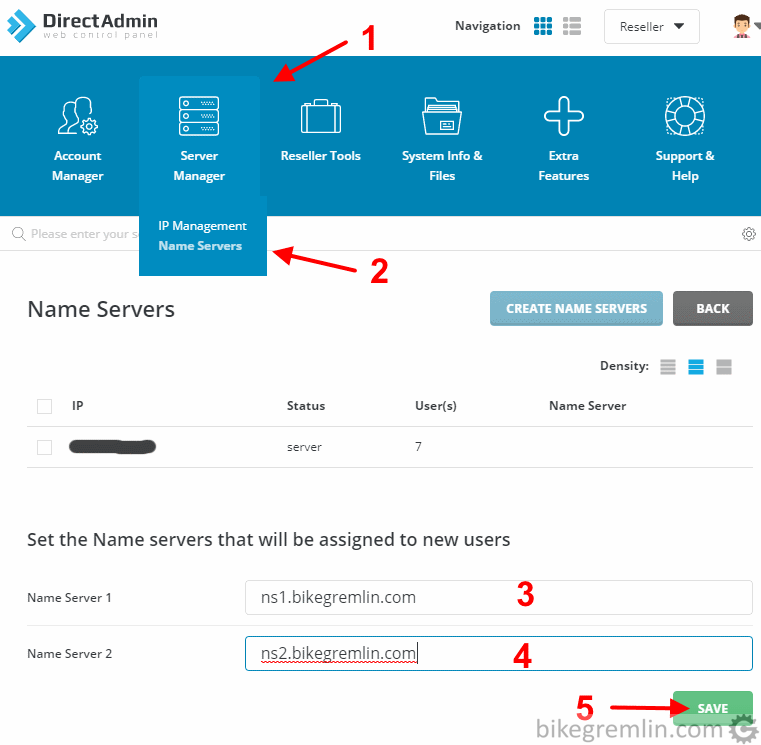This screenshot has height=745, width=761.
Task: Open the user avatar menu
Action: (x=742, y=26)
